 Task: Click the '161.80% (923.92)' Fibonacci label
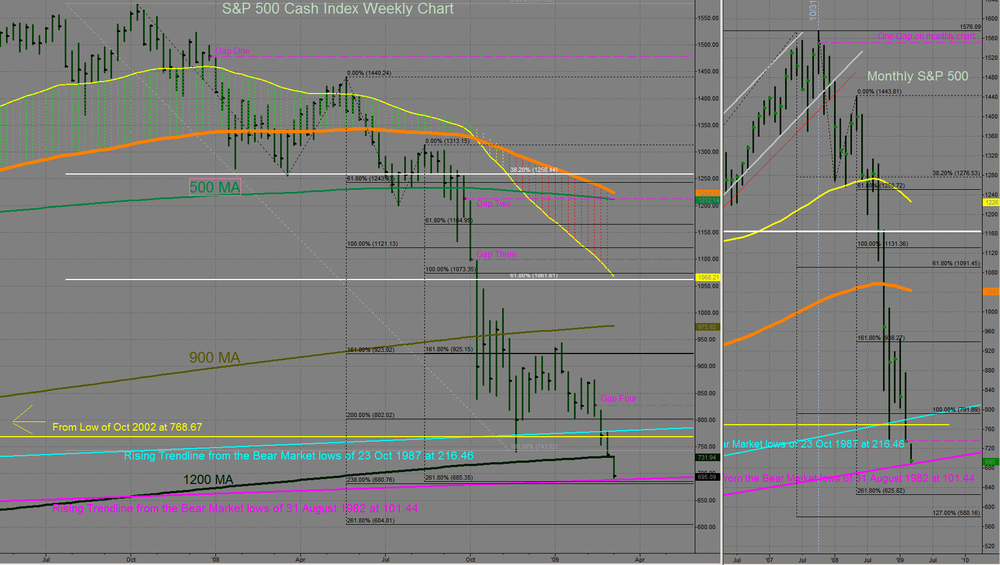[371, 349]
